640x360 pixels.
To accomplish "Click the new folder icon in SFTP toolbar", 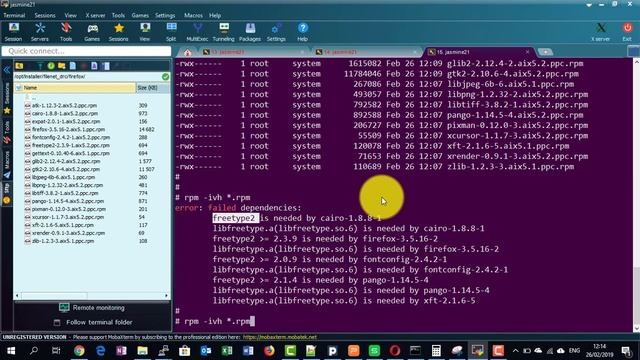I will click(x=62, y=66).
